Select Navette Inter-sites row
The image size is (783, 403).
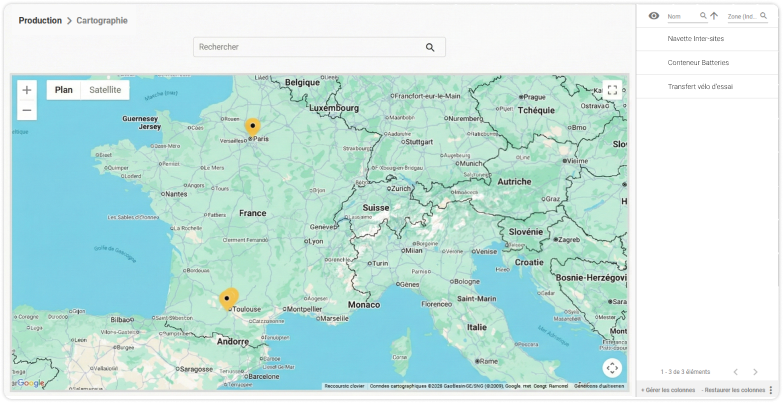click(x=707, y=38)
